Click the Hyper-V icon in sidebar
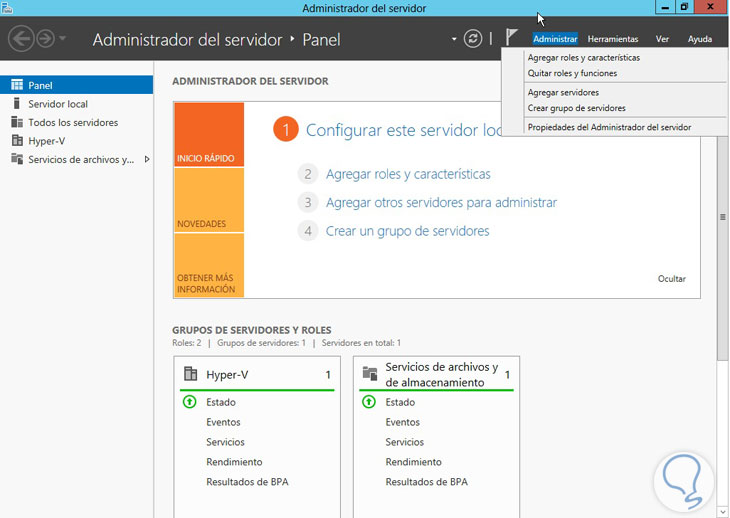This screenshot has width=730, height=518. (17, 141)
